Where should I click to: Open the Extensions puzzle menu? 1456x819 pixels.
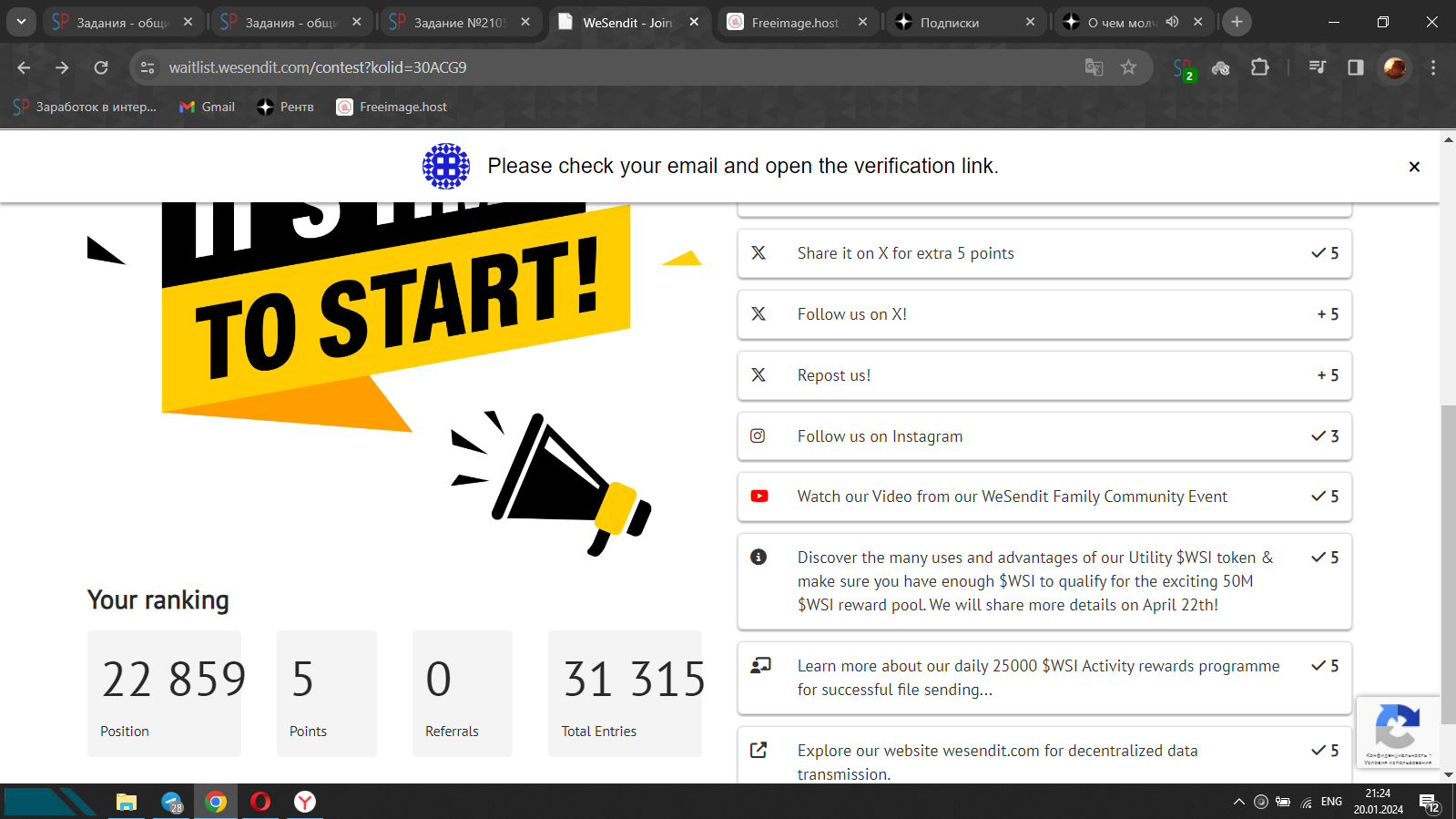coord(1259,67)
